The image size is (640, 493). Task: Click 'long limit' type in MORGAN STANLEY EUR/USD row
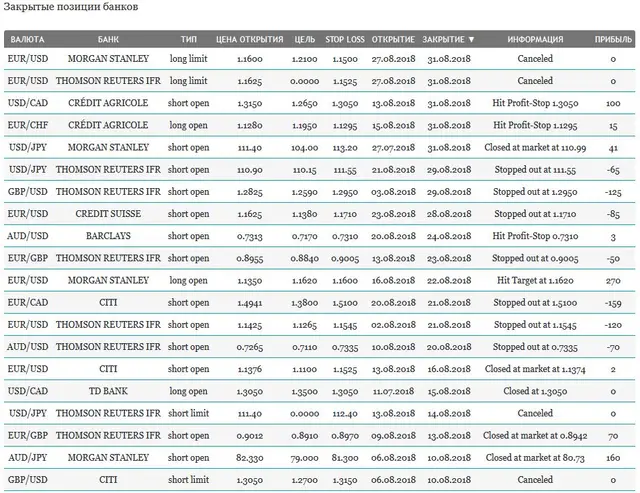(189, 59)
